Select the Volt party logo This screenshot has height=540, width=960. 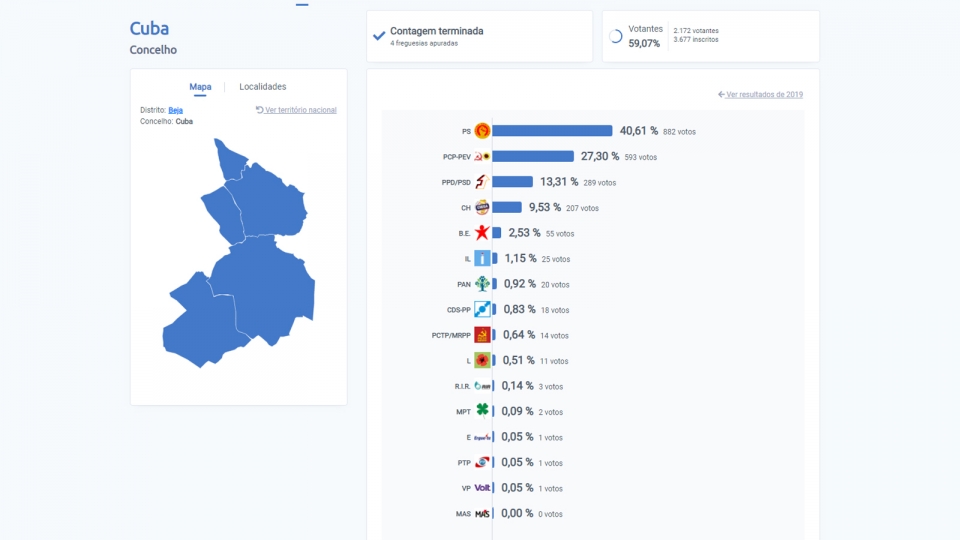coord(482,488)
